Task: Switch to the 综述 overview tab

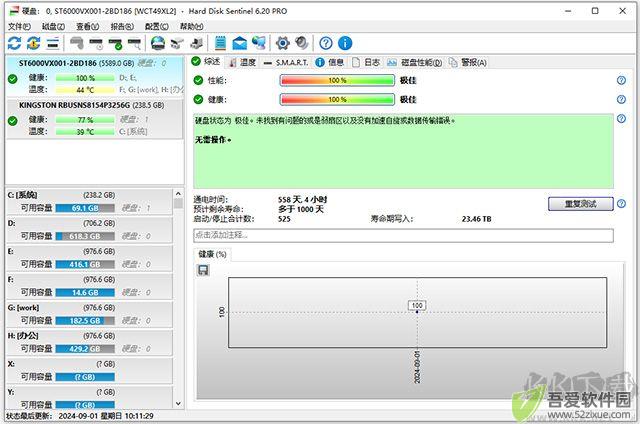Action: click(x=206, y=62)
